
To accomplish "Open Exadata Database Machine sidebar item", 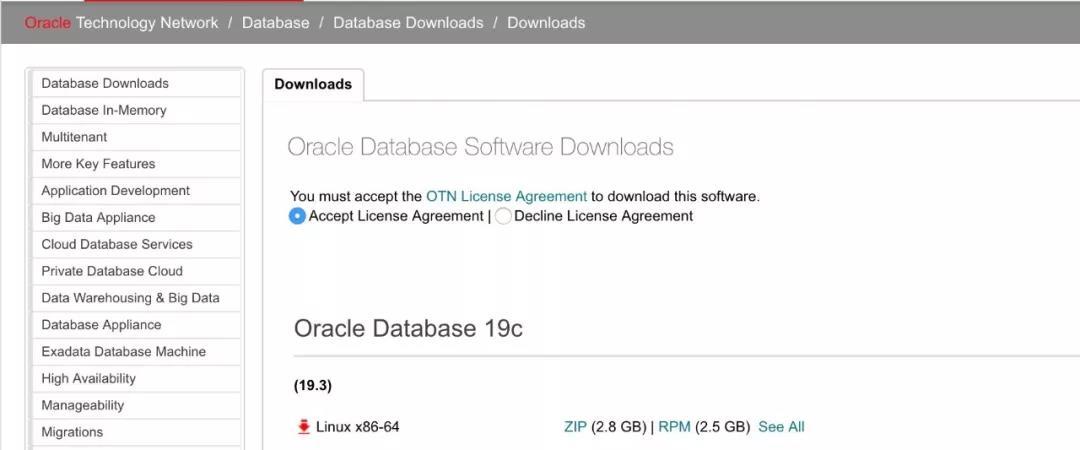I will pyautogui.click(x=123, y=352).
